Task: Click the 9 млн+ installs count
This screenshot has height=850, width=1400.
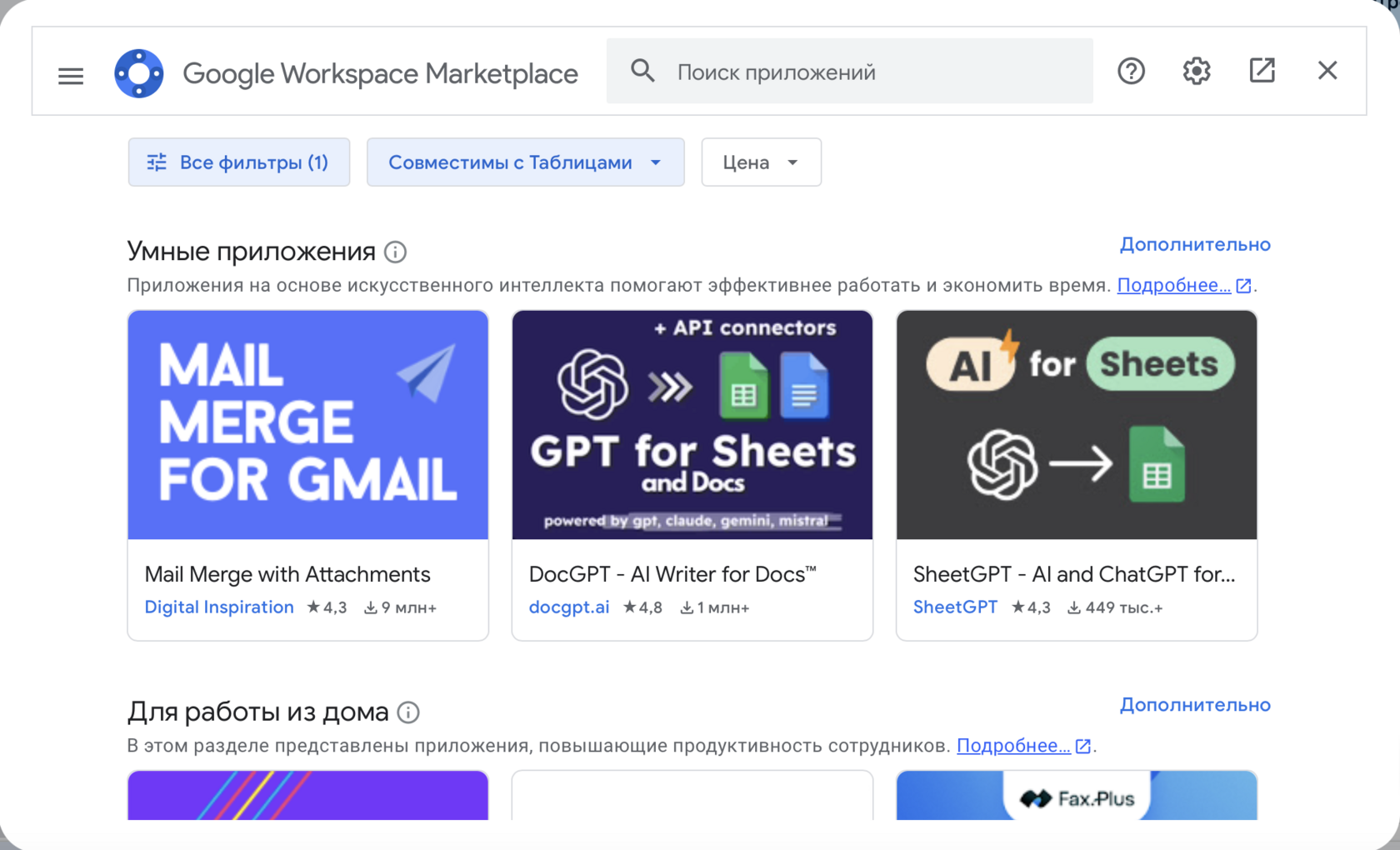Action: pyautogui.click(x=400, y=607)
